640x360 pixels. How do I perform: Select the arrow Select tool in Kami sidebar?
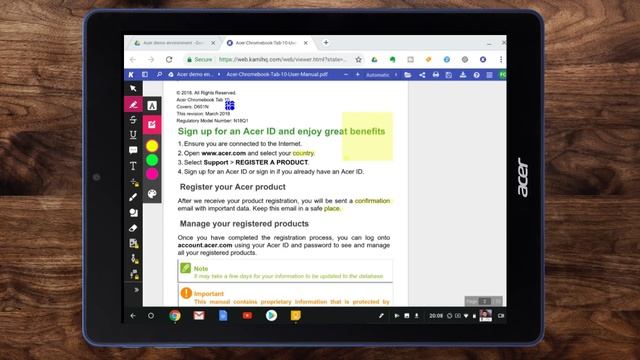click(133, 89)
